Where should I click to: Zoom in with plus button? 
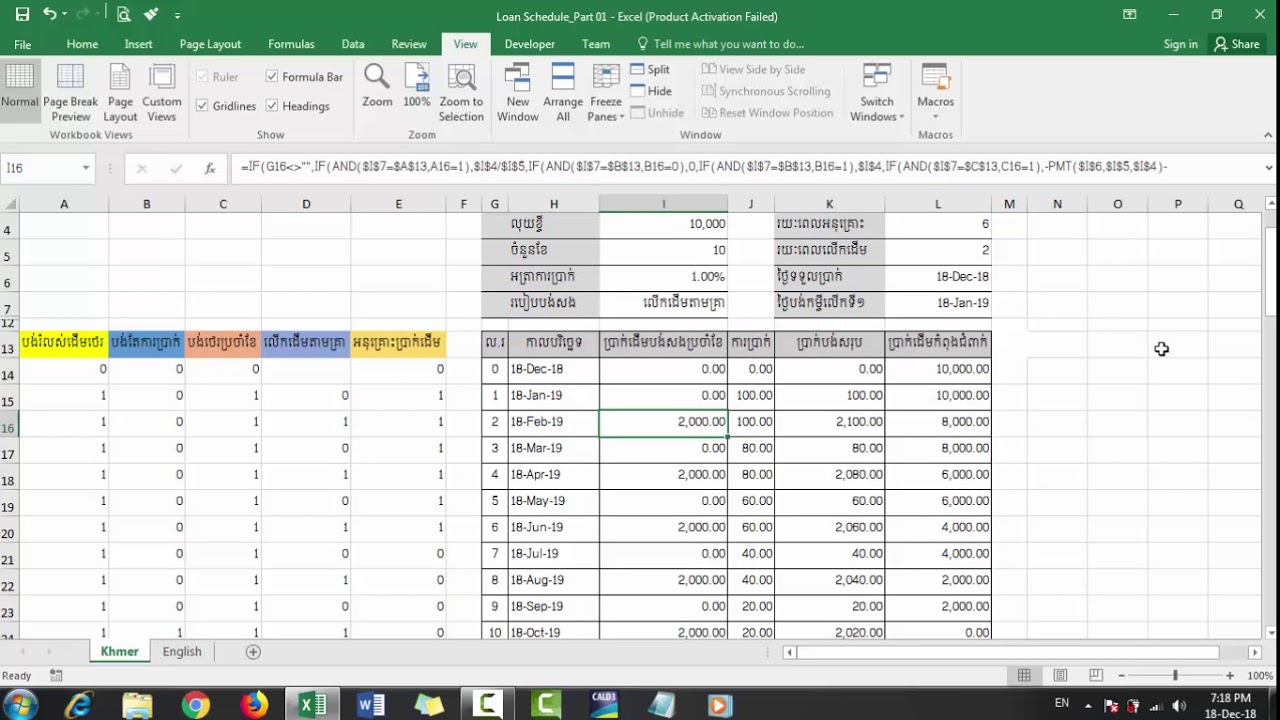(1230, 676)
